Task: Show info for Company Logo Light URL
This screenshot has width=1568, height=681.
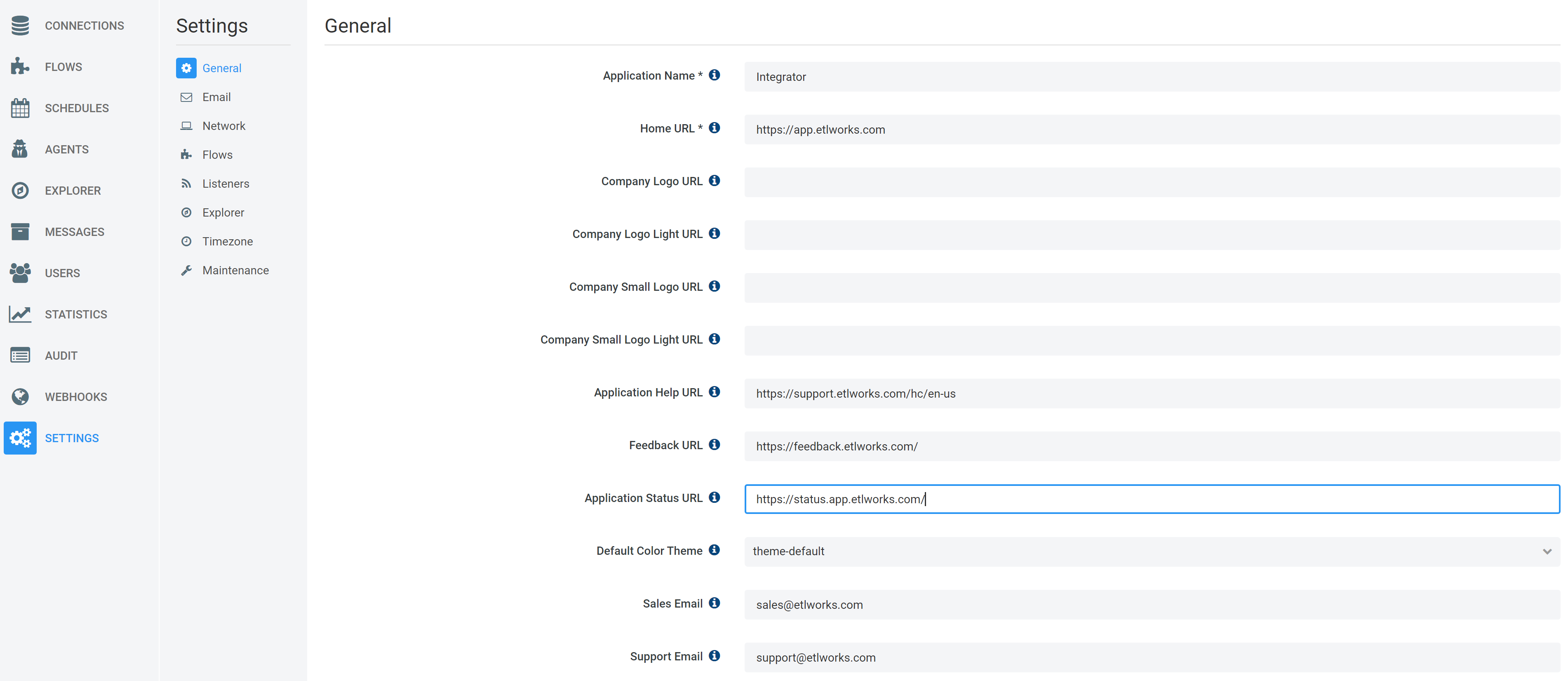Action: 715,233
